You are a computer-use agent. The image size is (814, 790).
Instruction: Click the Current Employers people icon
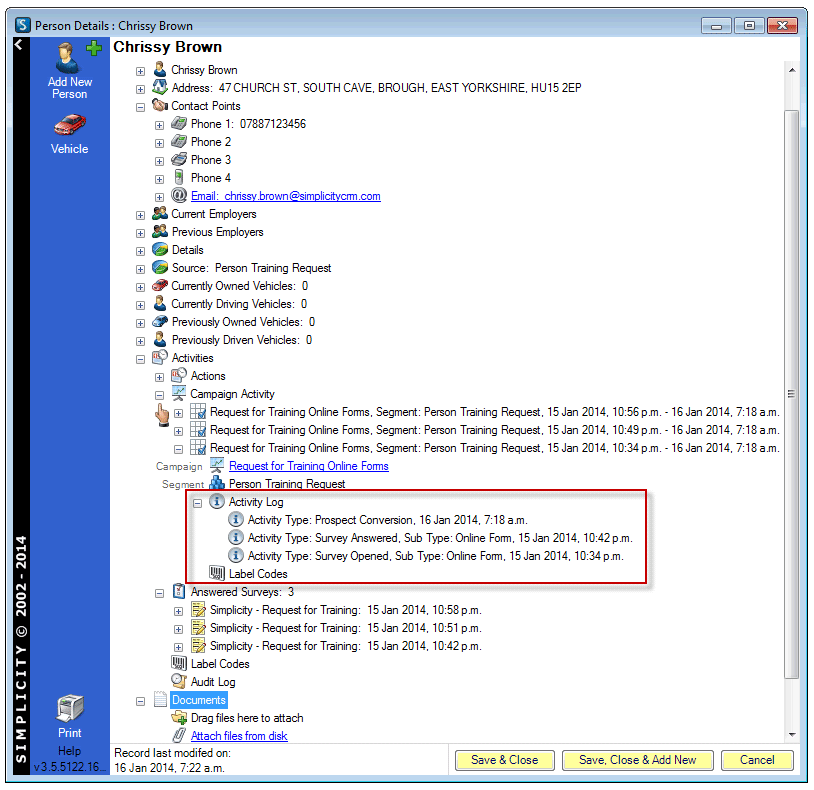pos(160,213)
